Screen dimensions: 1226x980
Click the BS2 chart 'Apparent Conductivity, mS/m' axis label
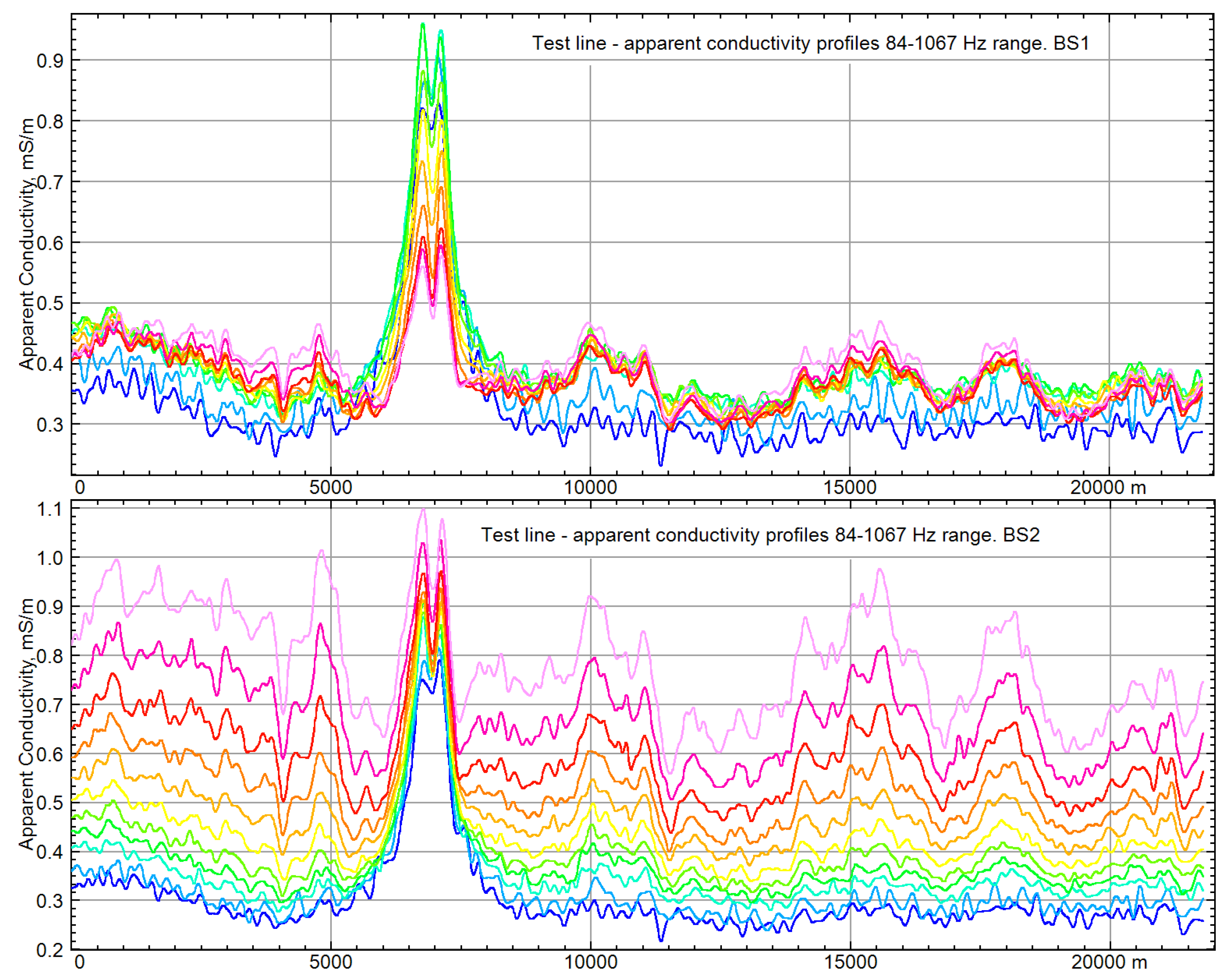click(x=26, y=725)
